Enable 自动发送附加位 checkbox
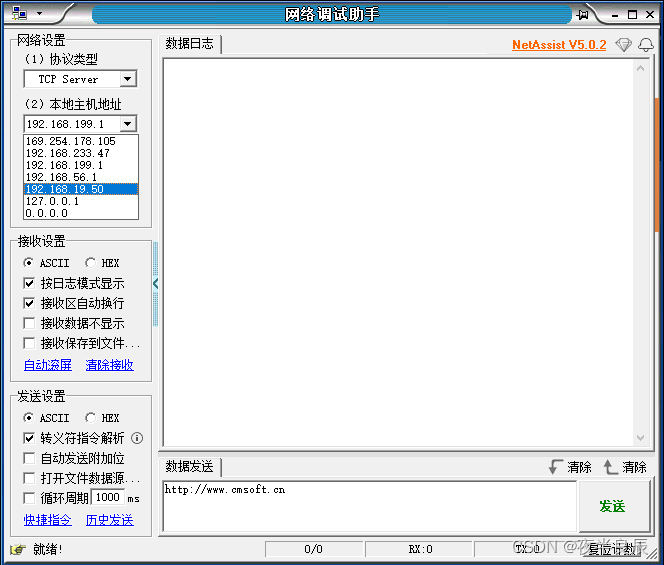 pyautogui.click(x=29, y=458)
